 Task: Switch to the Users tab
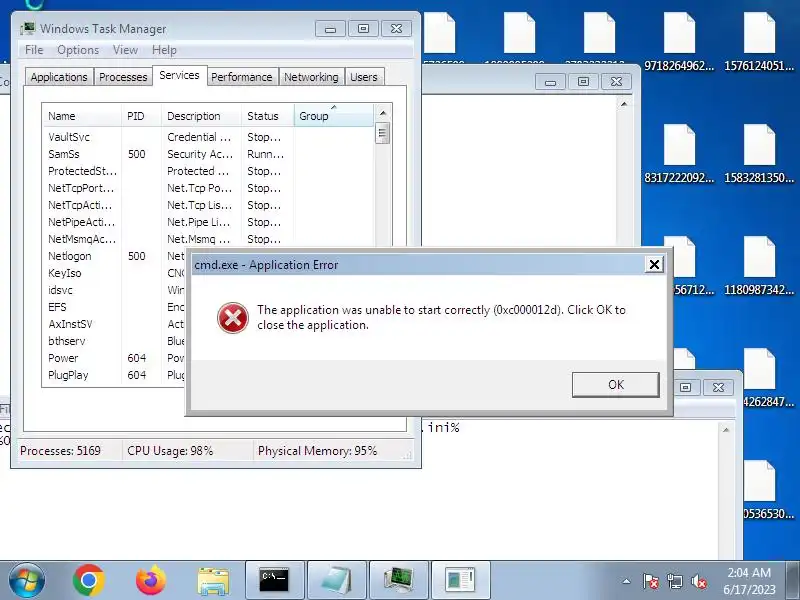click(364, 77)
